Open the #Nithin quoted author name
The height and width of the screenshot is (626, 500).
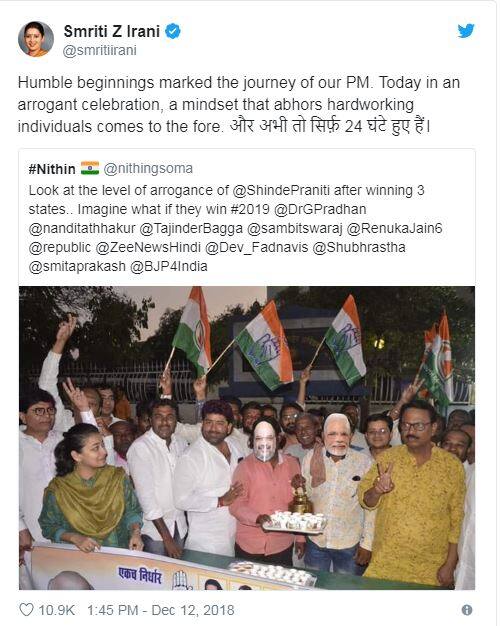tap(52, 169)
